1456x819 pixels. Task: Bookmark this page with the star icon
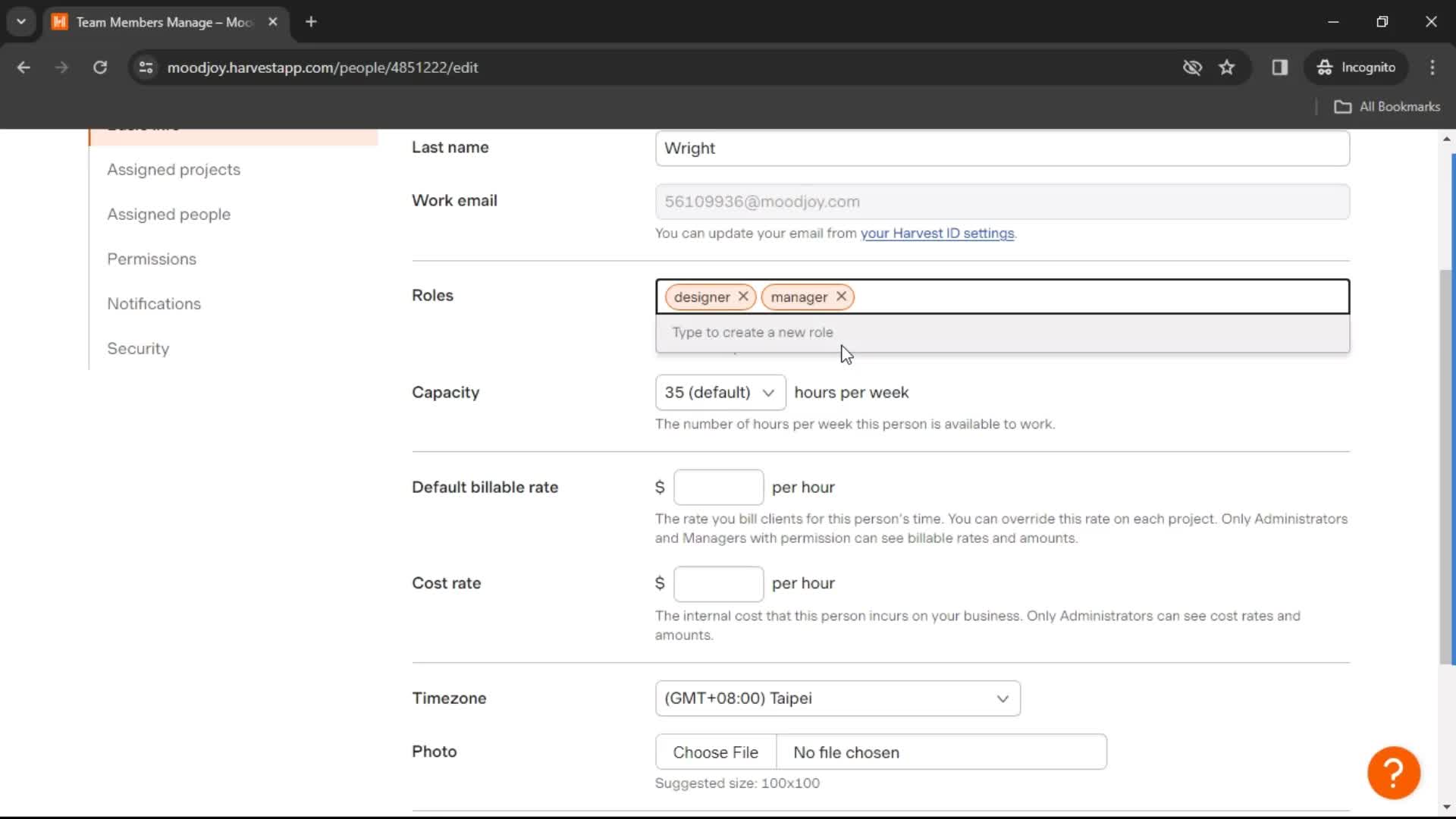1226,67
